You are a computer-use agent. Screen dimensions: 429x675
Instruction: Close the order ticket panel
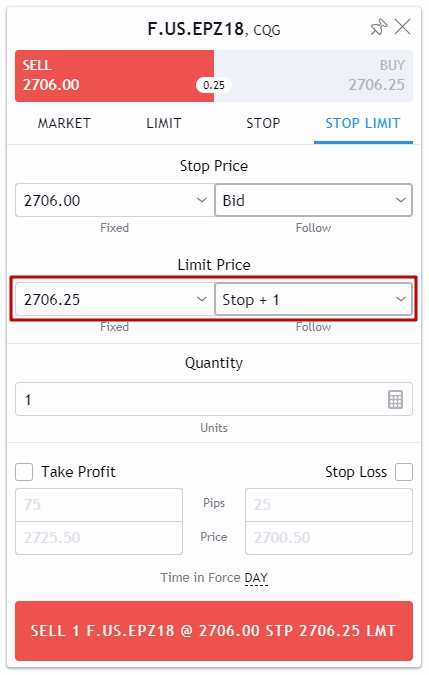[x=403, y=27]
